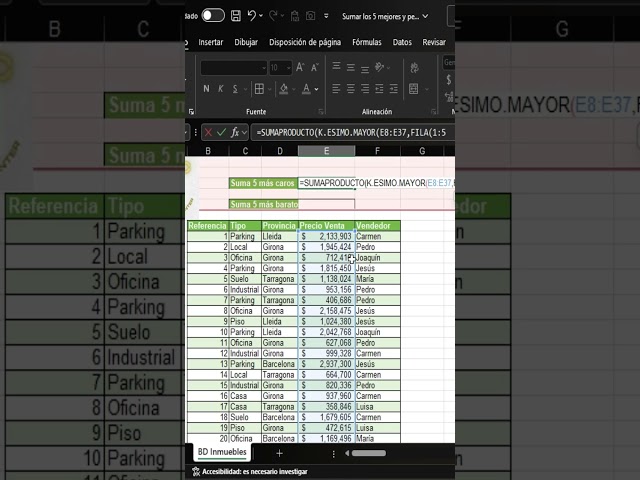Open the Datos ribbon tab
This screenshot has height=480, width=640.
(402, 42)
